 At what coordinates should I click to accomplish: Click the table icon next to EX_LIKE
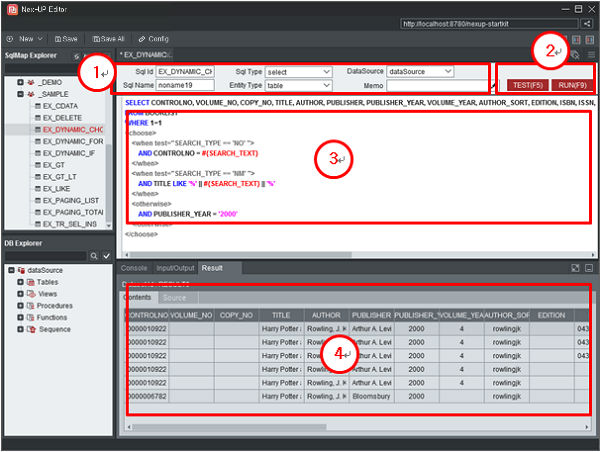[x=38, y=189]
